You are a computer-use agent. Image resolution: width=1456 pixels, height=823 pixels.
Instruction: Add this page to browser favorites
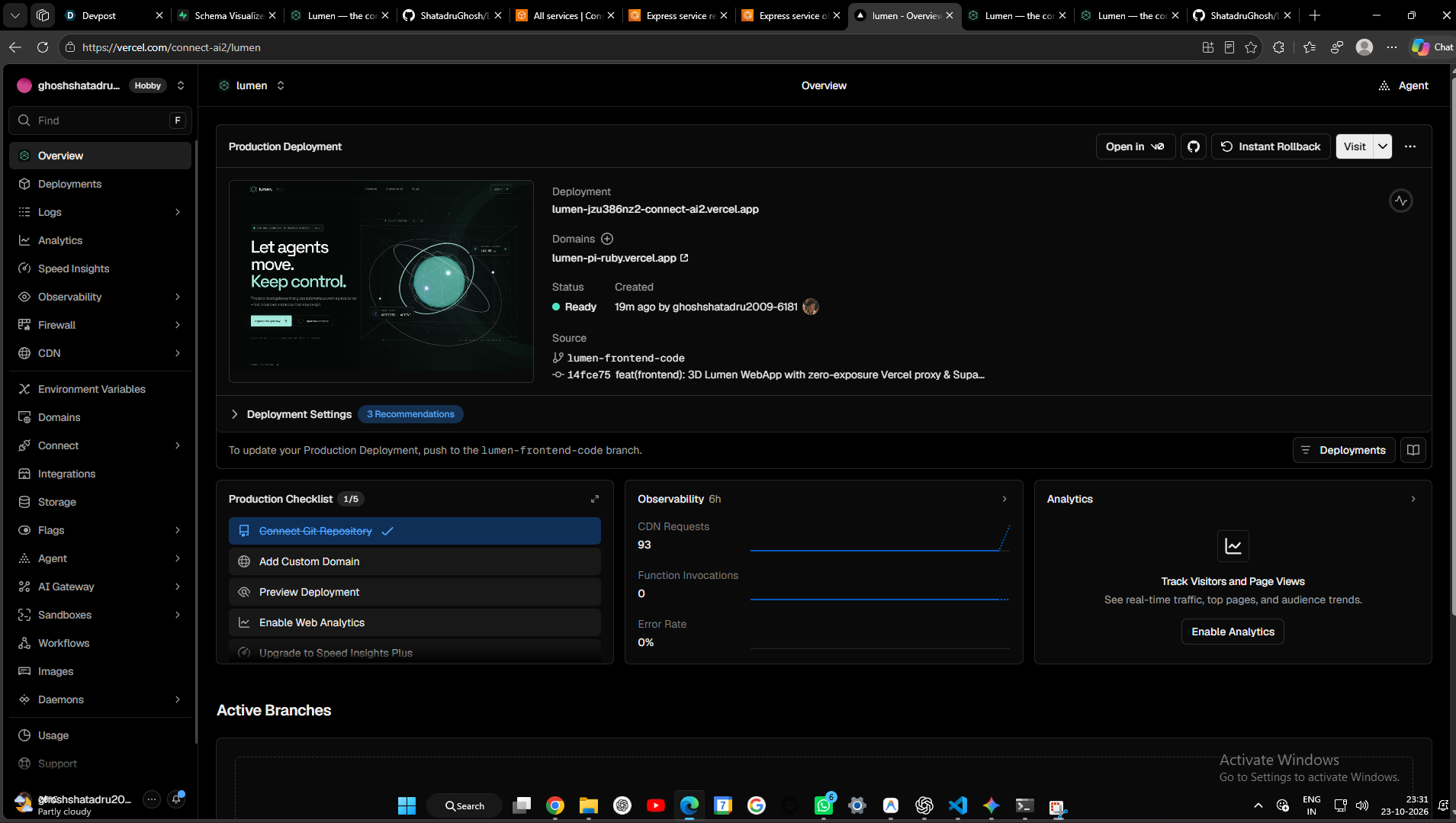1251,47
